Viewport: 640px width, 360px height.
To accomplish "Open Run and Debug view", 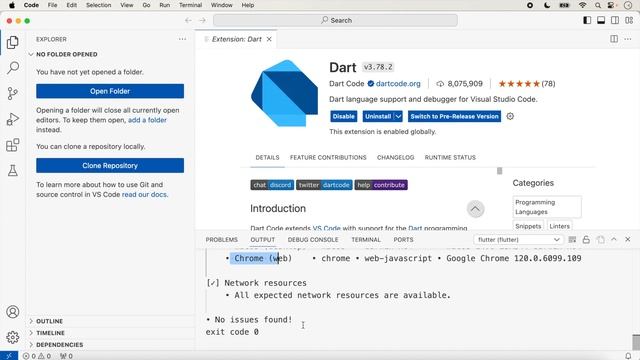I will point(13,119).
